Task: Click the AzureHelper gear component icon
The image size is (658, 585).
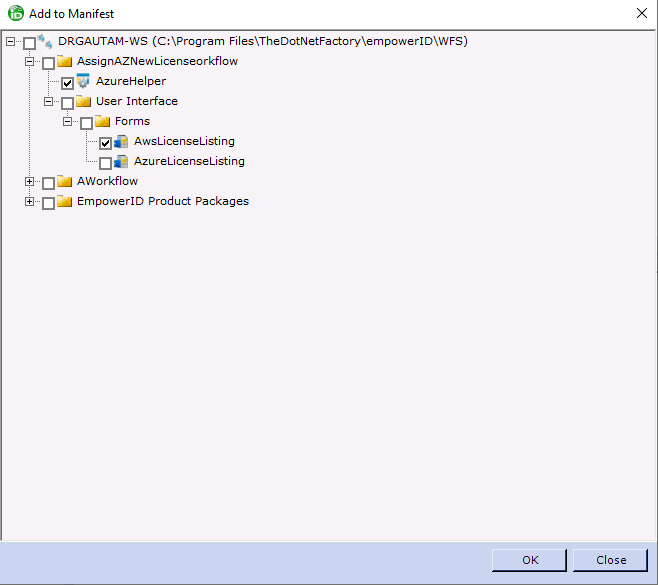Action: pyautogui.click(x=83, y=81)
